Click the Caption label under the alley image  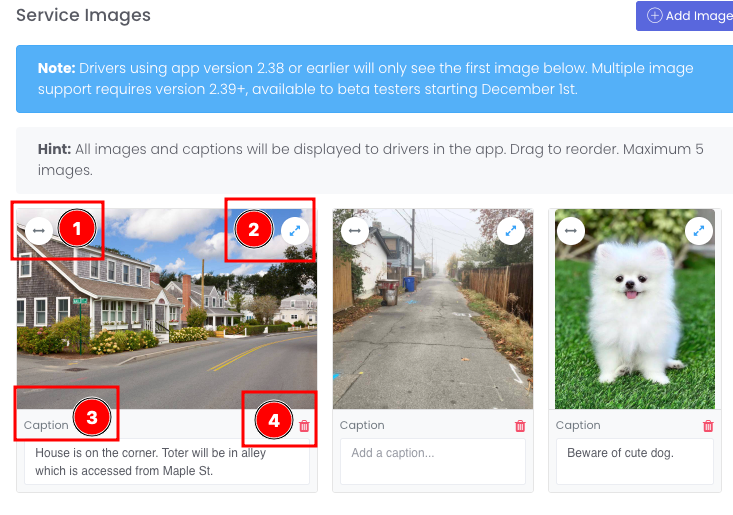[362, 425]
